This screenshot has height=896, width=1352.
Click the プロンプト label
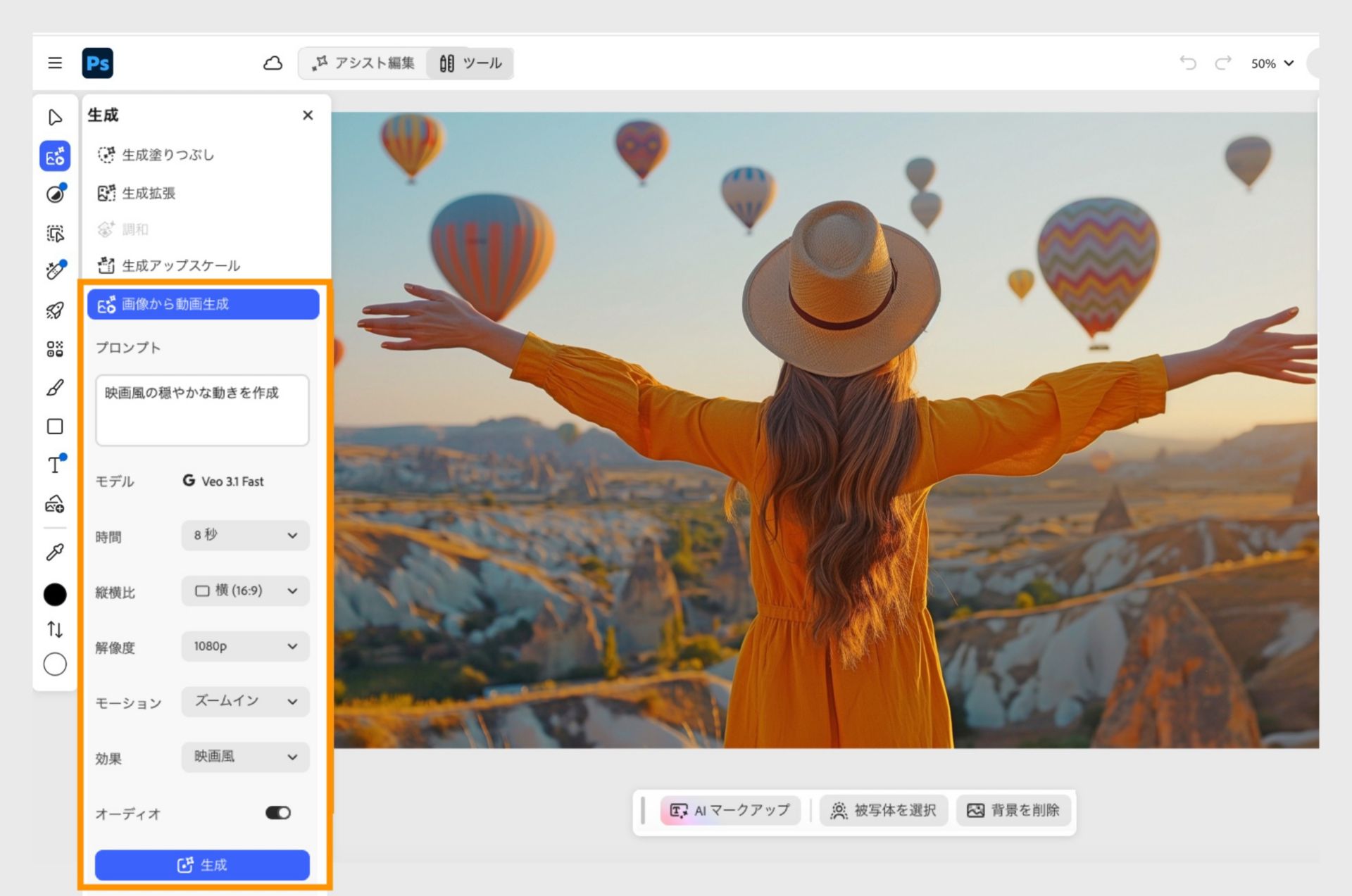coord(127,348)
